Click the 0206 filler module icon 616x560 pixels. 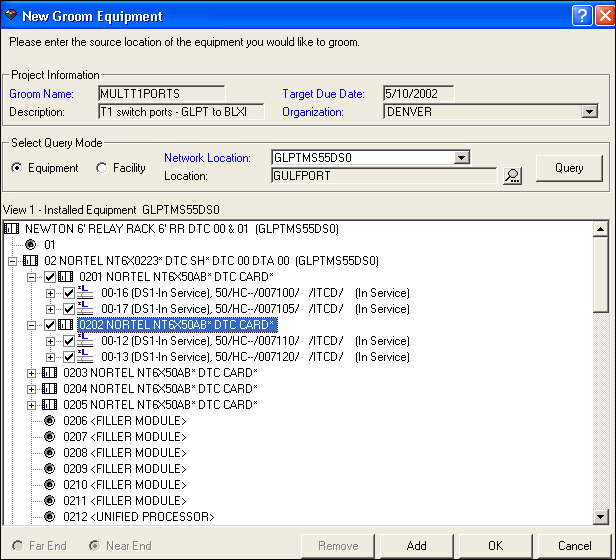click(50, 420)
